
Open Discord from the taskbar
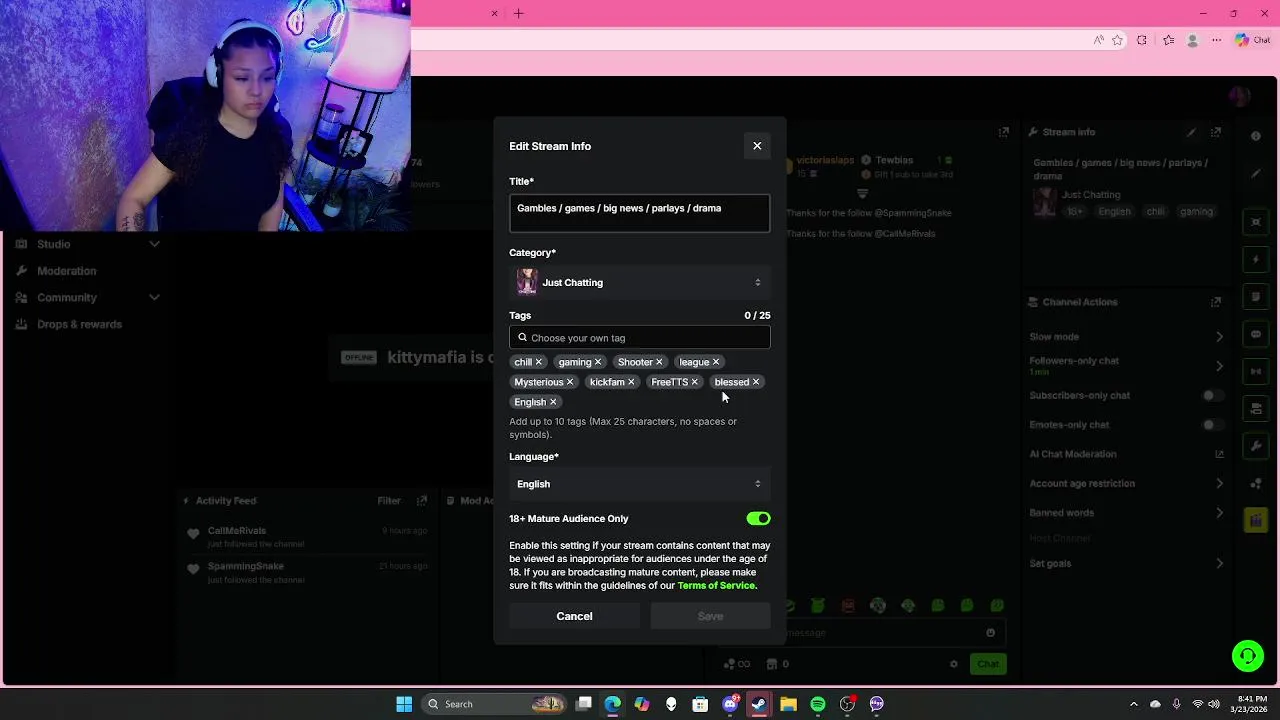731,704
